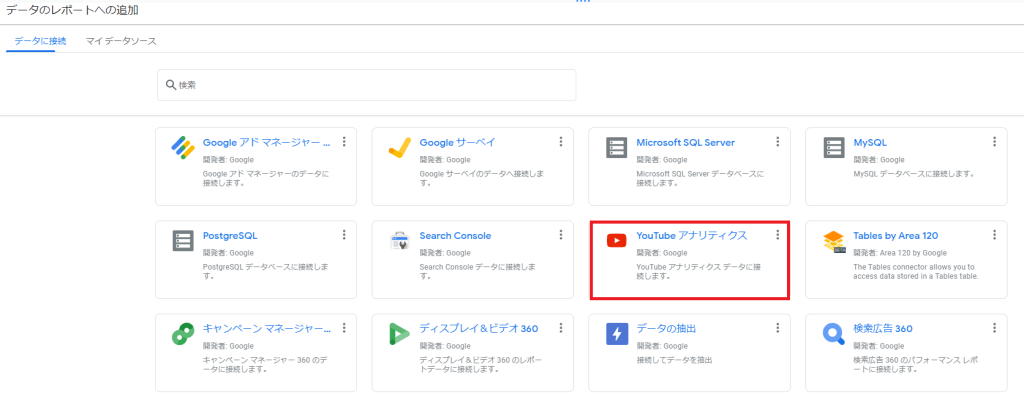Open more options for Google サーベイ card

(x=561, y=142)
